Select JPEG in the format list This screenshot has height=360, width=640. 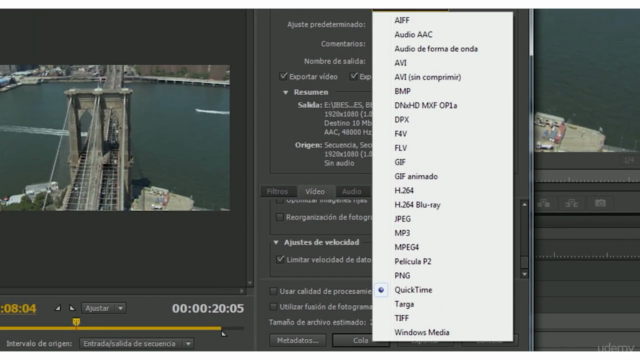pos(402,219)
